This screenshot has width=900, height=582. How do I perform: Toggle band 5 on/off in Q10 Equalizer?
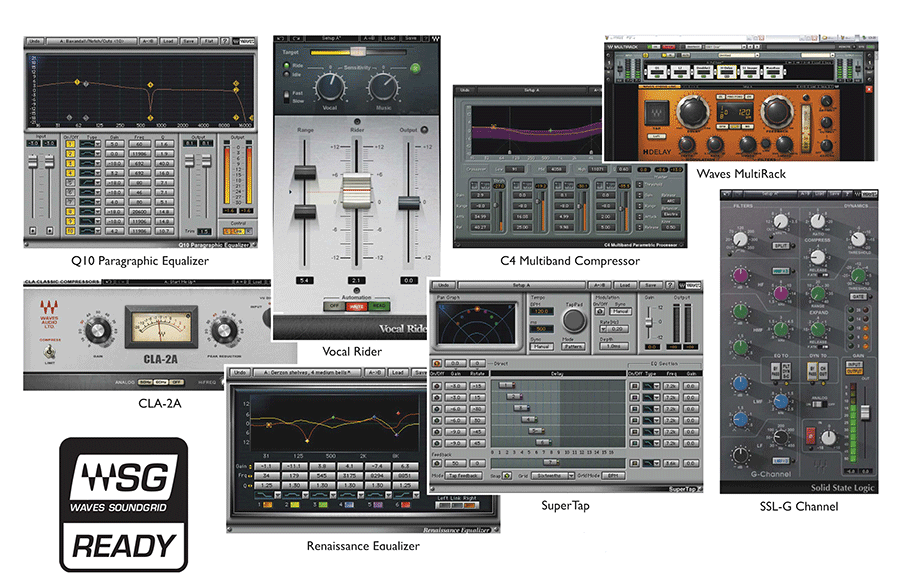click(x=70, y=183)
